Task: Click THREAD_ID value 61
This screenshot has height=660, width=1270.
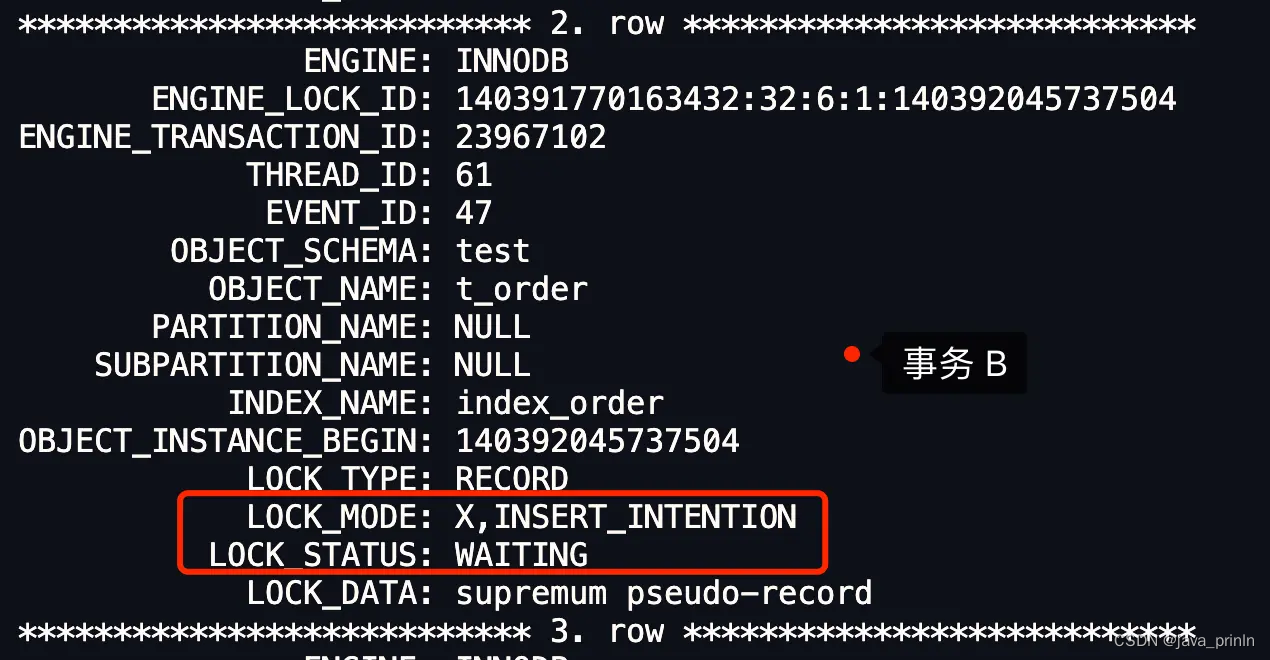Action: (474, 175)
